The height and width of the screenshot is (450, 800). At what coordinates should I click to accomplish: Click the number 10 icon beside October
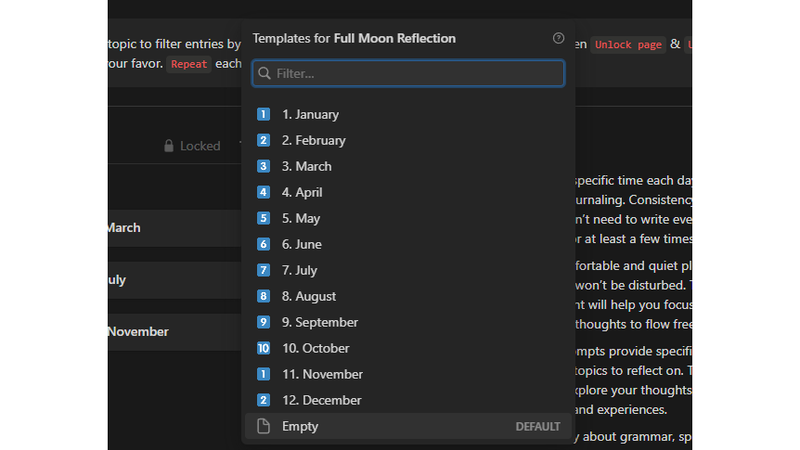click(263, 348)
